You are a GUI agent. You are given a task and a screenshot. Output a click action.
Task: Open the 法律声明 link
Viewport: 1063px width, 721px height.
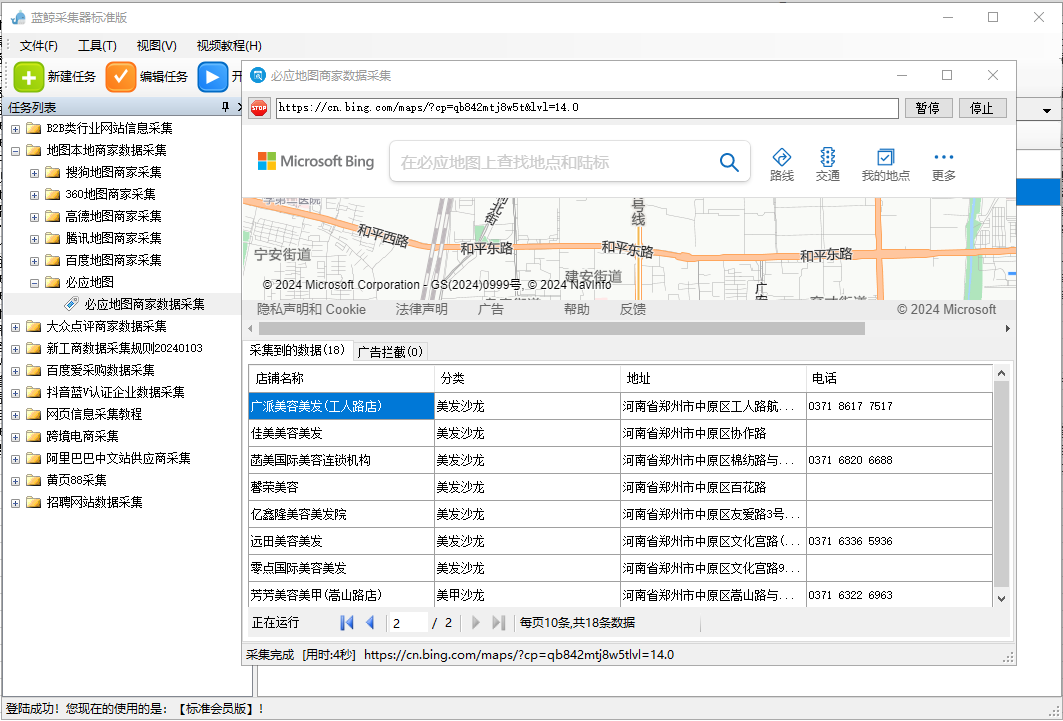coord(422,310)
